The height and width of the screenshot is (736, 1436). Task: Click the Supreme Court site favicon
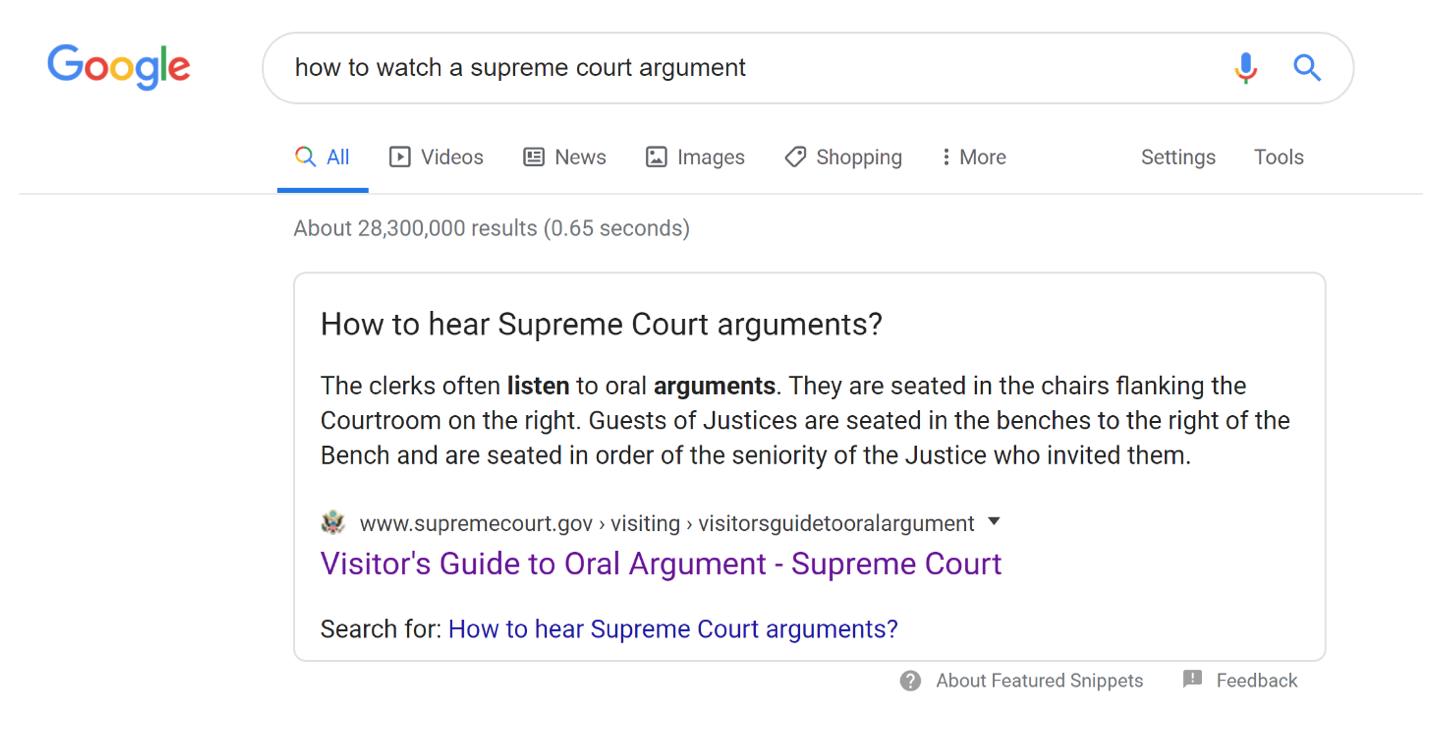pyautogui.click(x=333, y=523)
